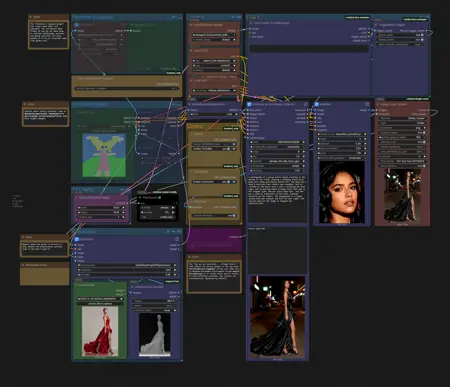450x387 pixels.
Task: Open the first dropdown in the second brown loader node
Action: point(215,61)
